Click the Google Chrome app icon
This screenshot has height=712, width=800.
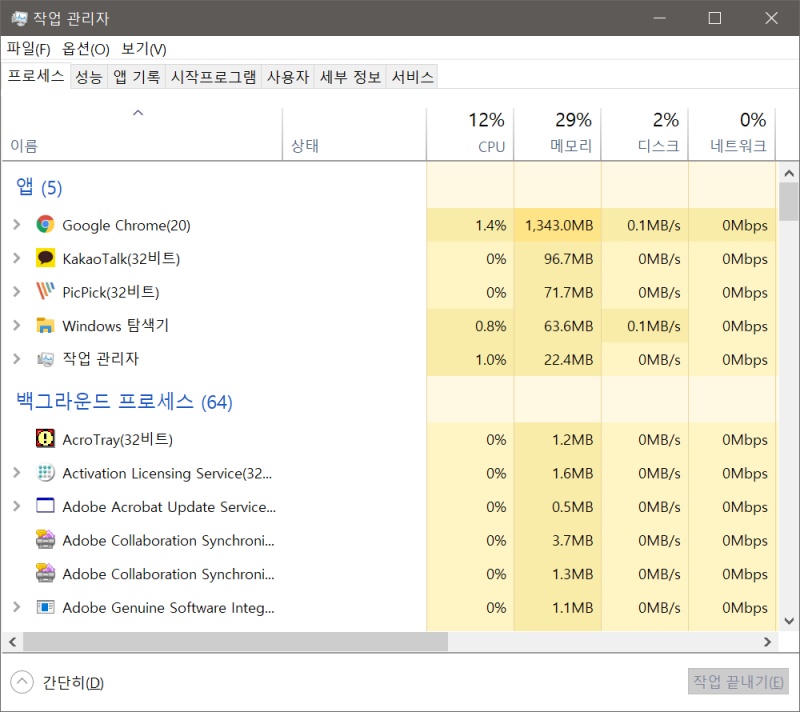coord(45,225)
